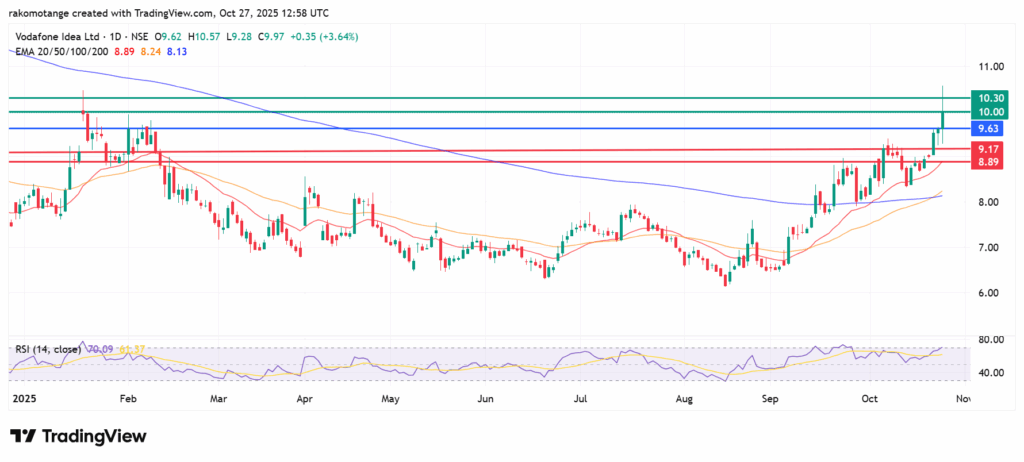Image resolution: width=1024 pixels, height=462 pixels.
Task: Click the Jul label on time axis
Action: pyautogui.click(x=580, y=398)
